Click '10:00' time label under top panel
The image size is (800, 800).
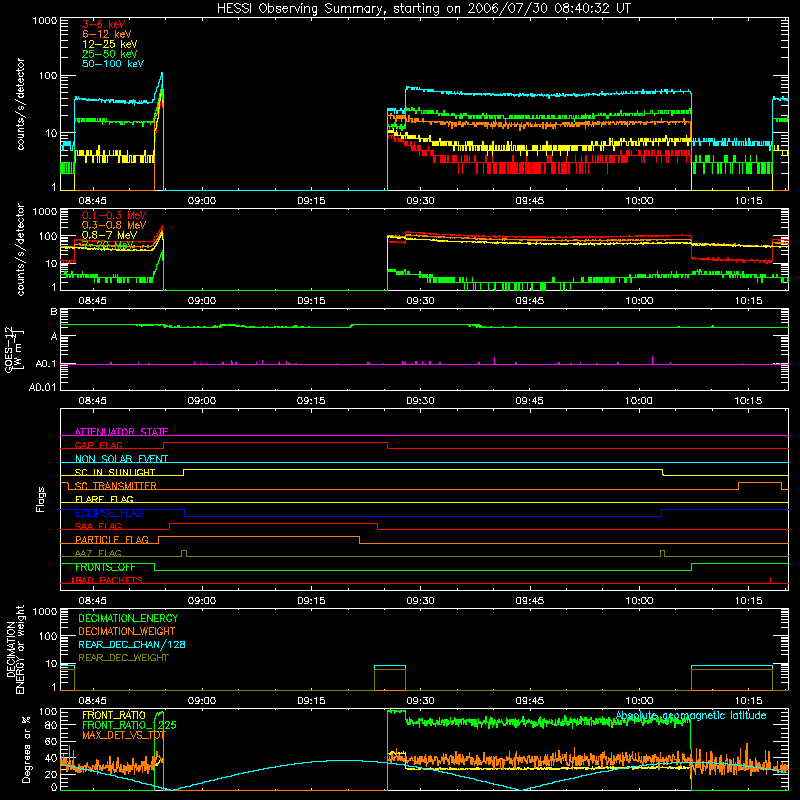coord(639,201)
